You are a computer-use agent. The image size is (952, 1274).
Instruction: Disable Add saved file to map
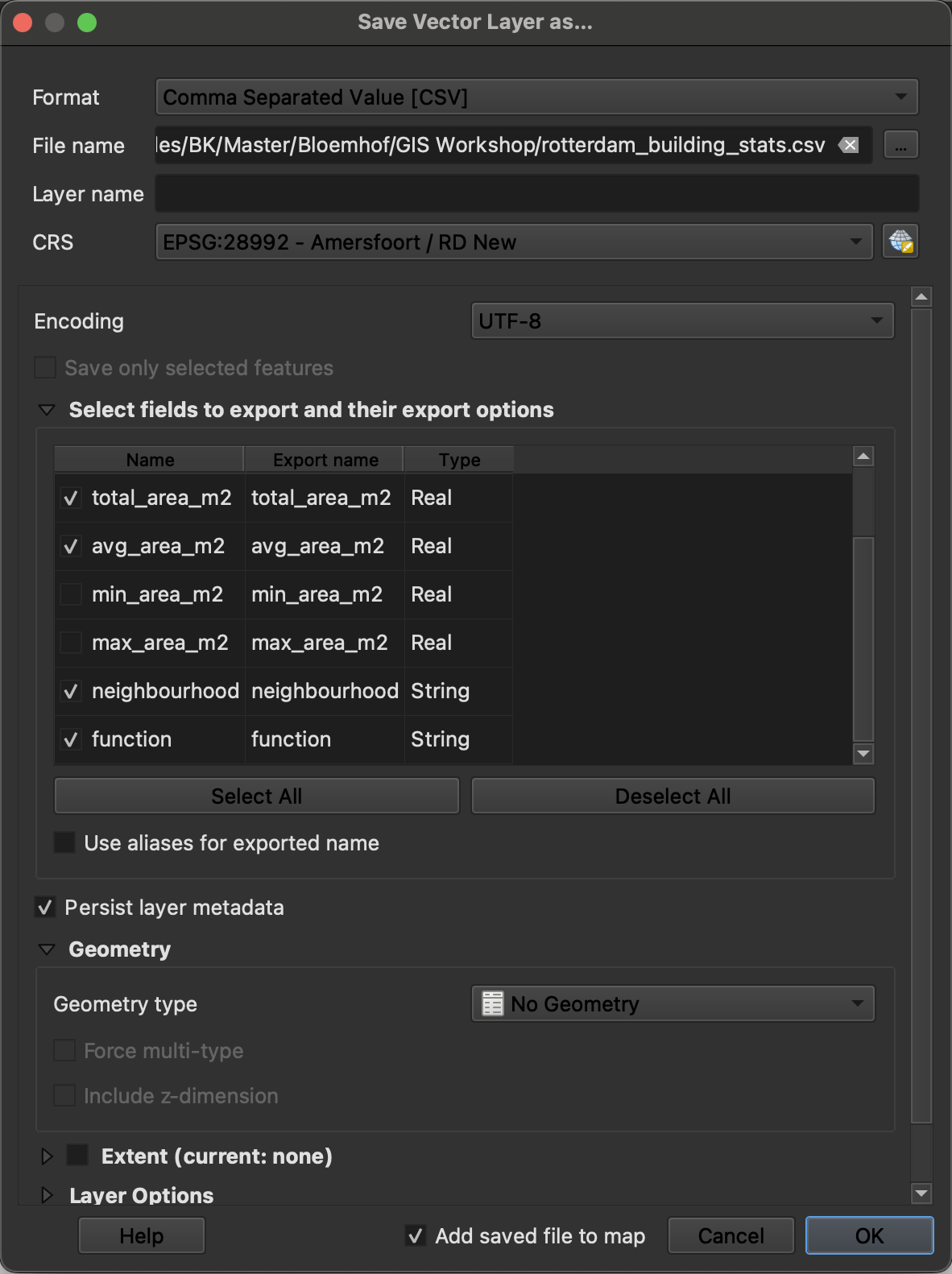[x=416, y=1235]
